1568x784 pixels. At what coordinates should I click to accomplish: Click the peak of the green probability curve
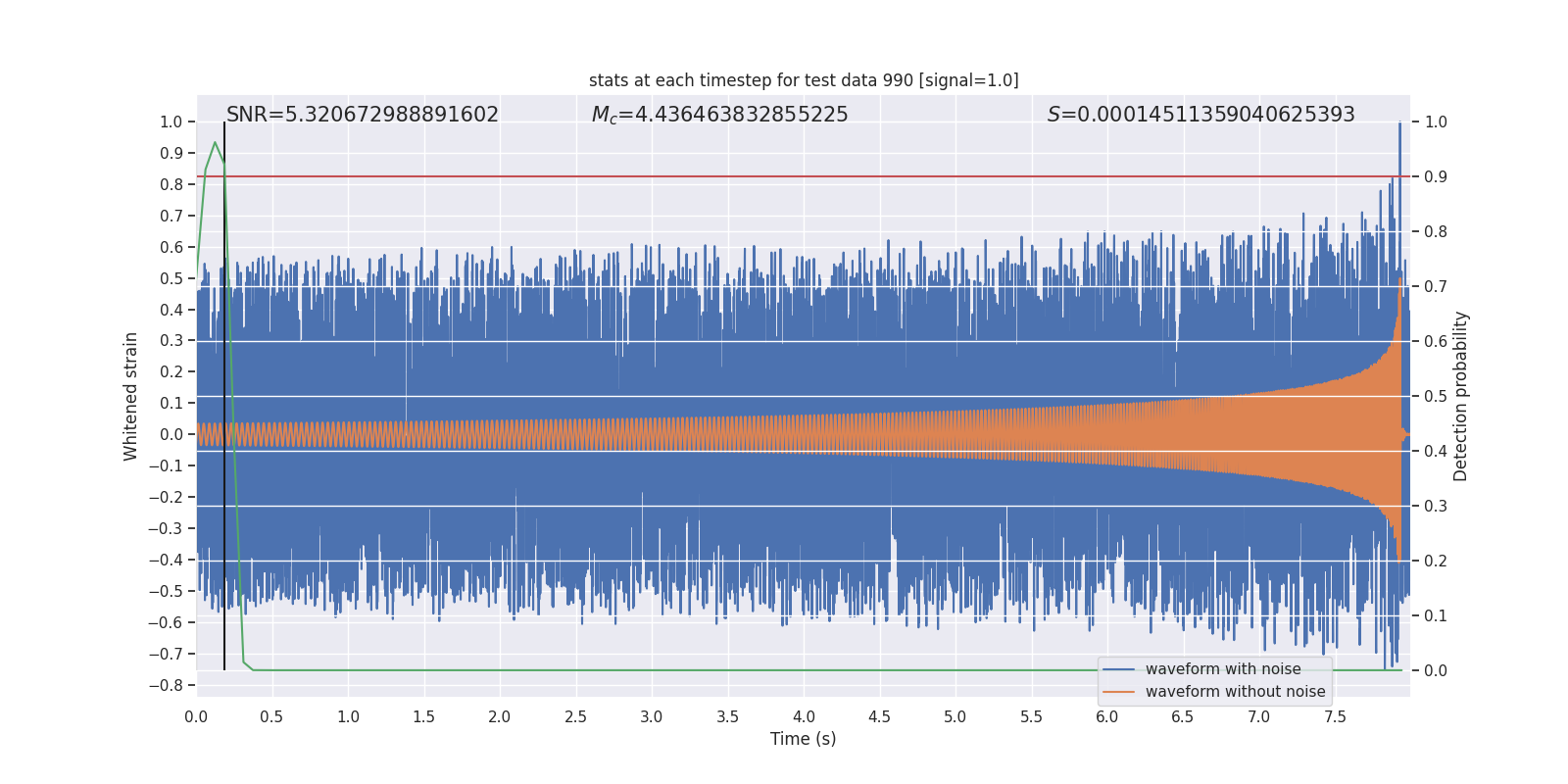215,143
